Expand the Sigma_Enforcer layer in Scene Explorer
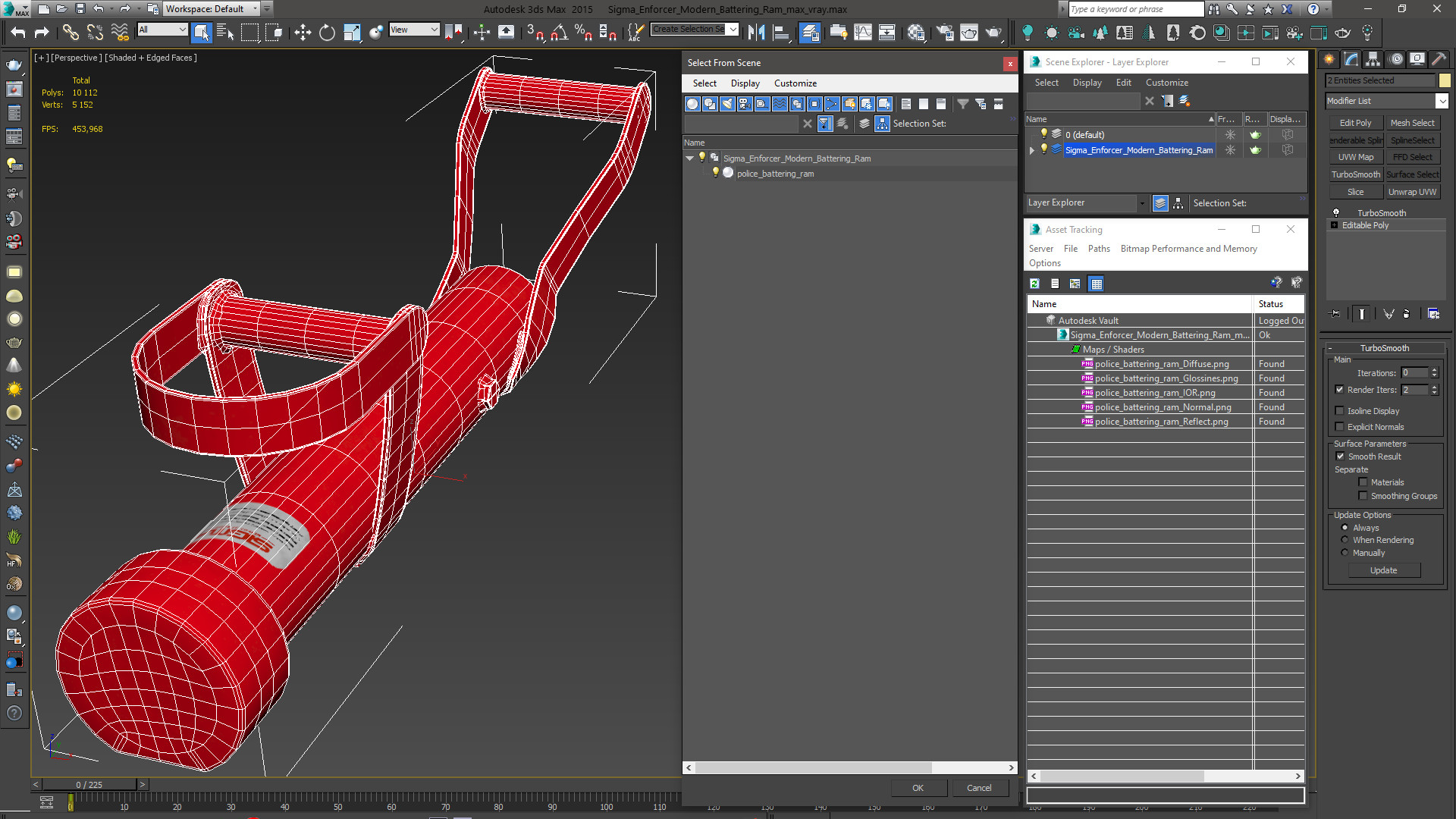Screen dimensions: 1456x819 [1032, 150]
